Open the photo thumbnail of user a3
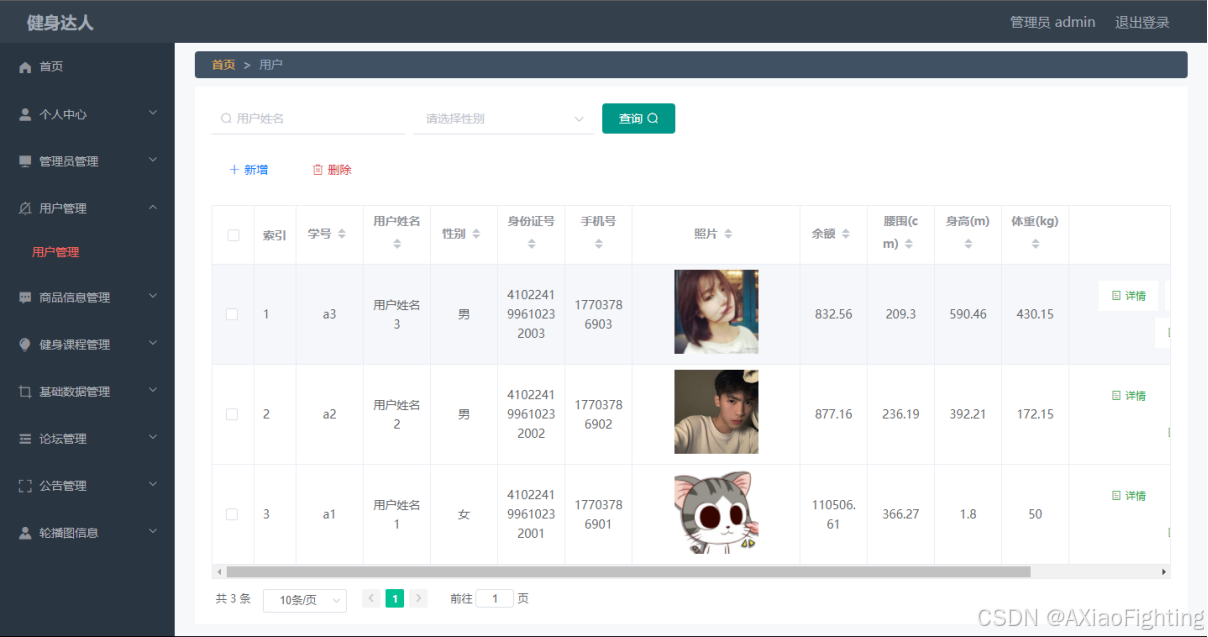The image size is (1208, 637). pyautogui.click(x=716, y=312)
